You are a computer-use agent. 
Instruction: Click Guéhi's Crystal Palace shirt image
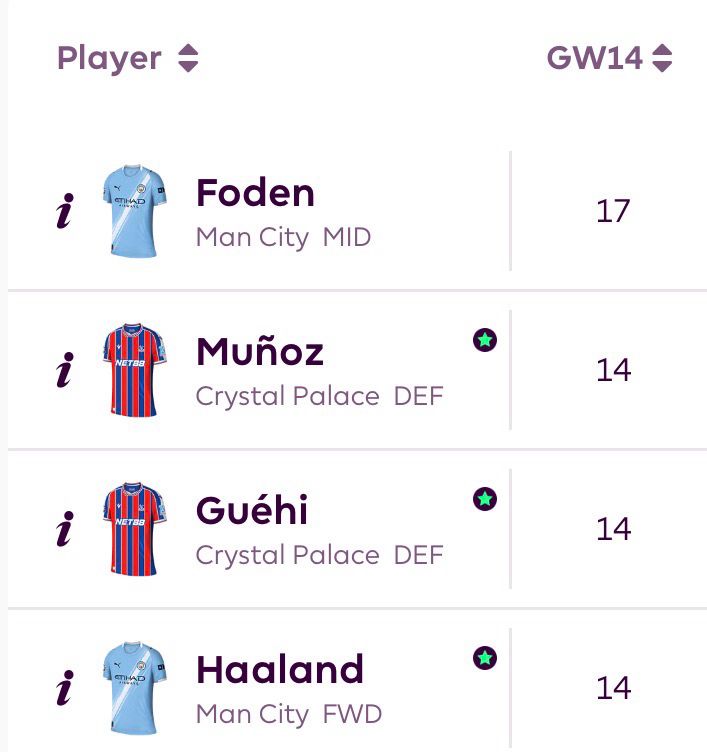point(134,529)
